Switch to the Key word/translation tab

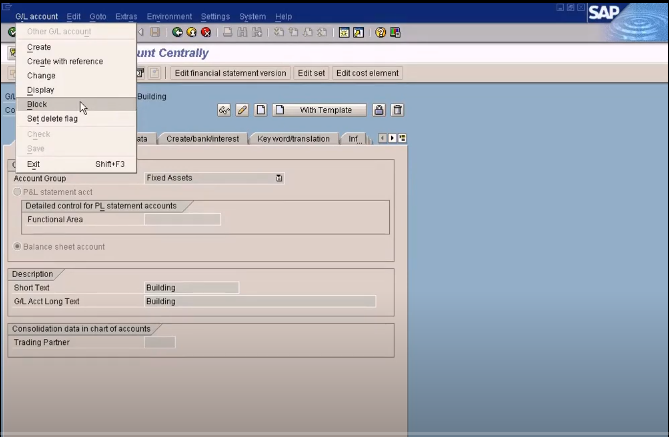point(294,139)
